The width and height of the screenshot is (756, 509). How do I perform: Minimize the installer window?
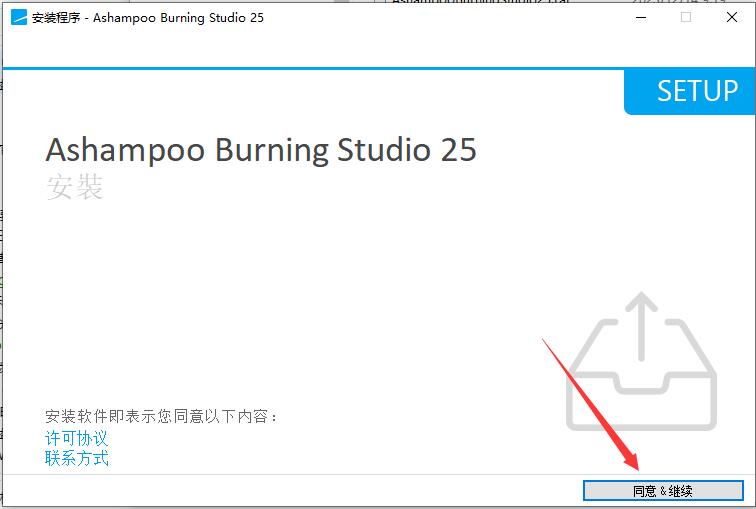click(x=641, y=18)
